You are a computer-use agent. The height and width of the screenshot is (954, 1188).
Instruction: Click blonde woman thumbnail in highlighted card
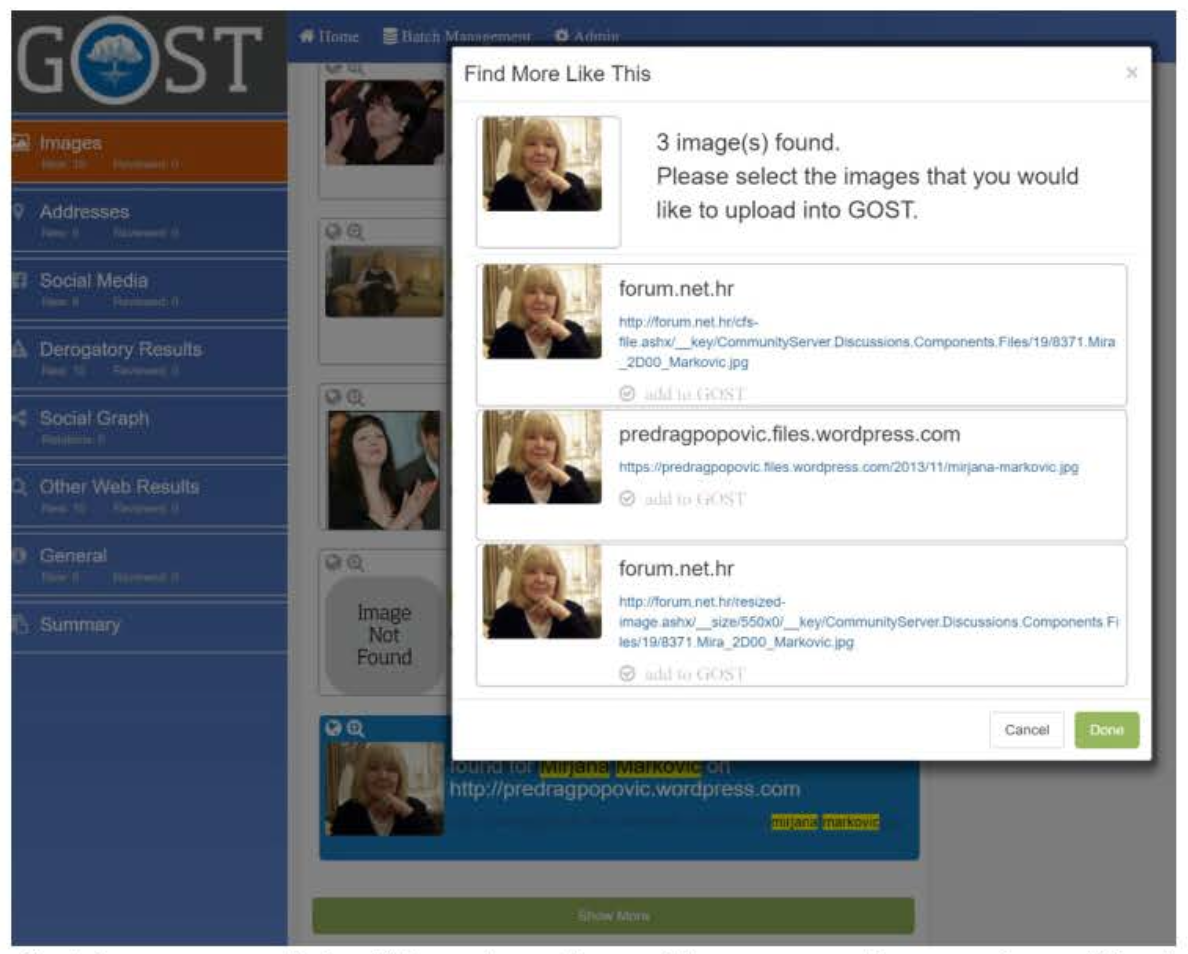pyautogui.click(x=386, y=789)
